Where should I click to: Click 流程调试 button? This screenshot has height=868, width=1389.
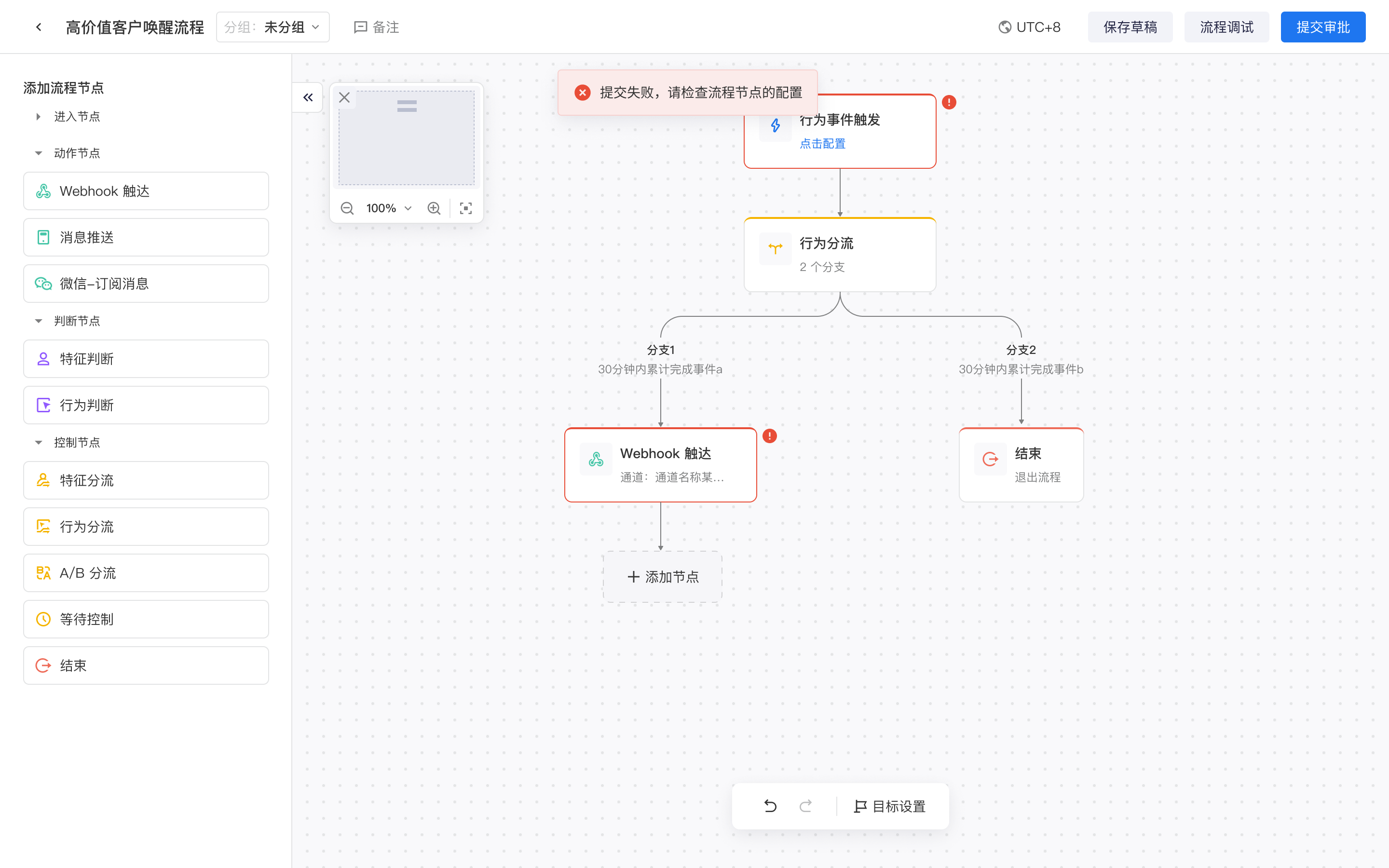click(x=1226, y=27)
